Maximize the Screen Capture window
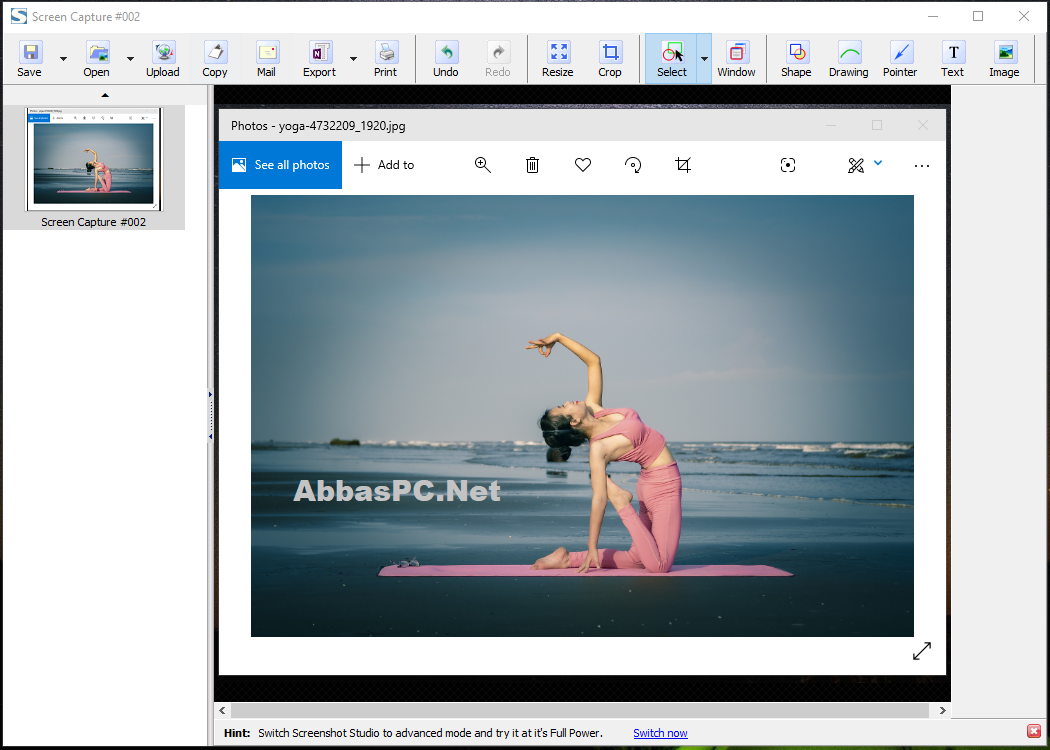This screenshot has width=1050, height=750. pos(978,16)
